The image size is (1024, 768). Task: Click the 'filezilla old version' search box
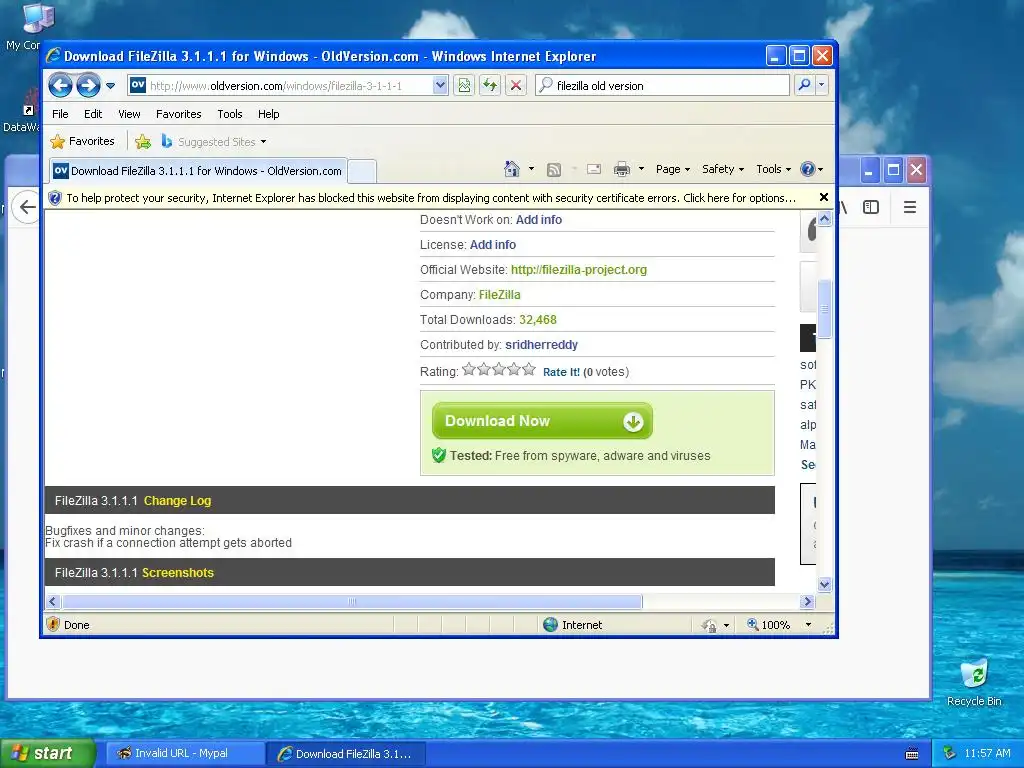[663, 86]
